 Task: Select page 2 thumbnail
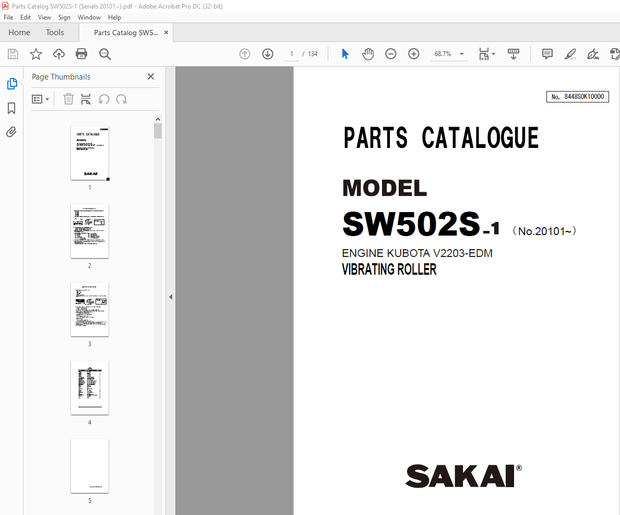point(90,231)
